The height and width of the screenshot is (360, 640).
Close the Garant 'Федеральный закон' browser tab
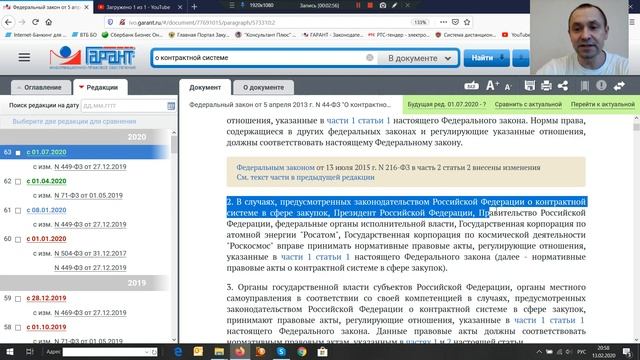[87, 7]
